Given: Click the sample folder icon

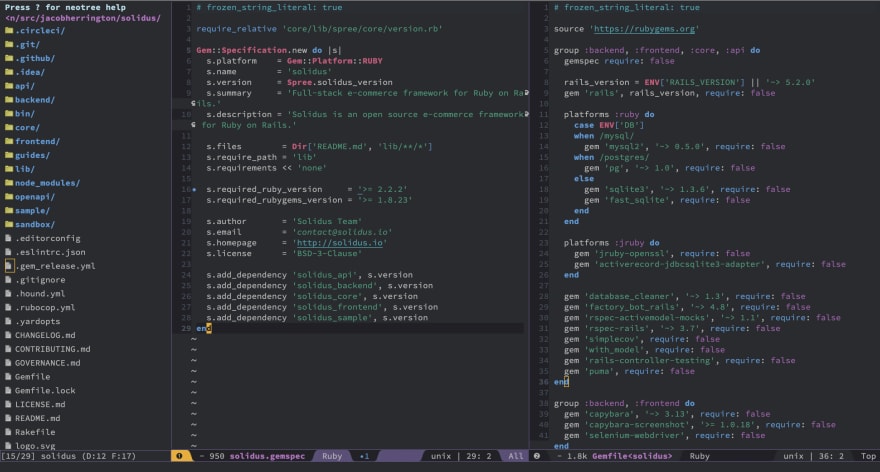Looking at the screenshot, I should click(9, 210).
